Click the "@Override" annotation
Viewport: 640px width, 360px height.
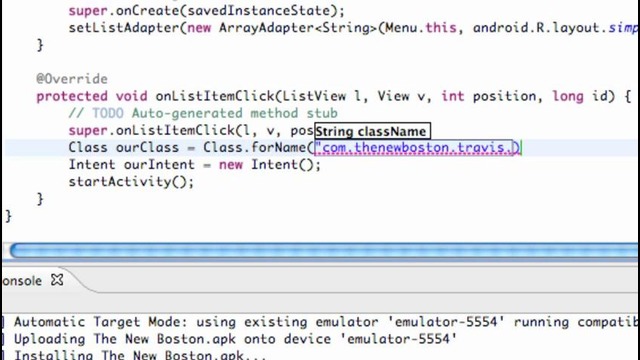[x=72, y=79]
